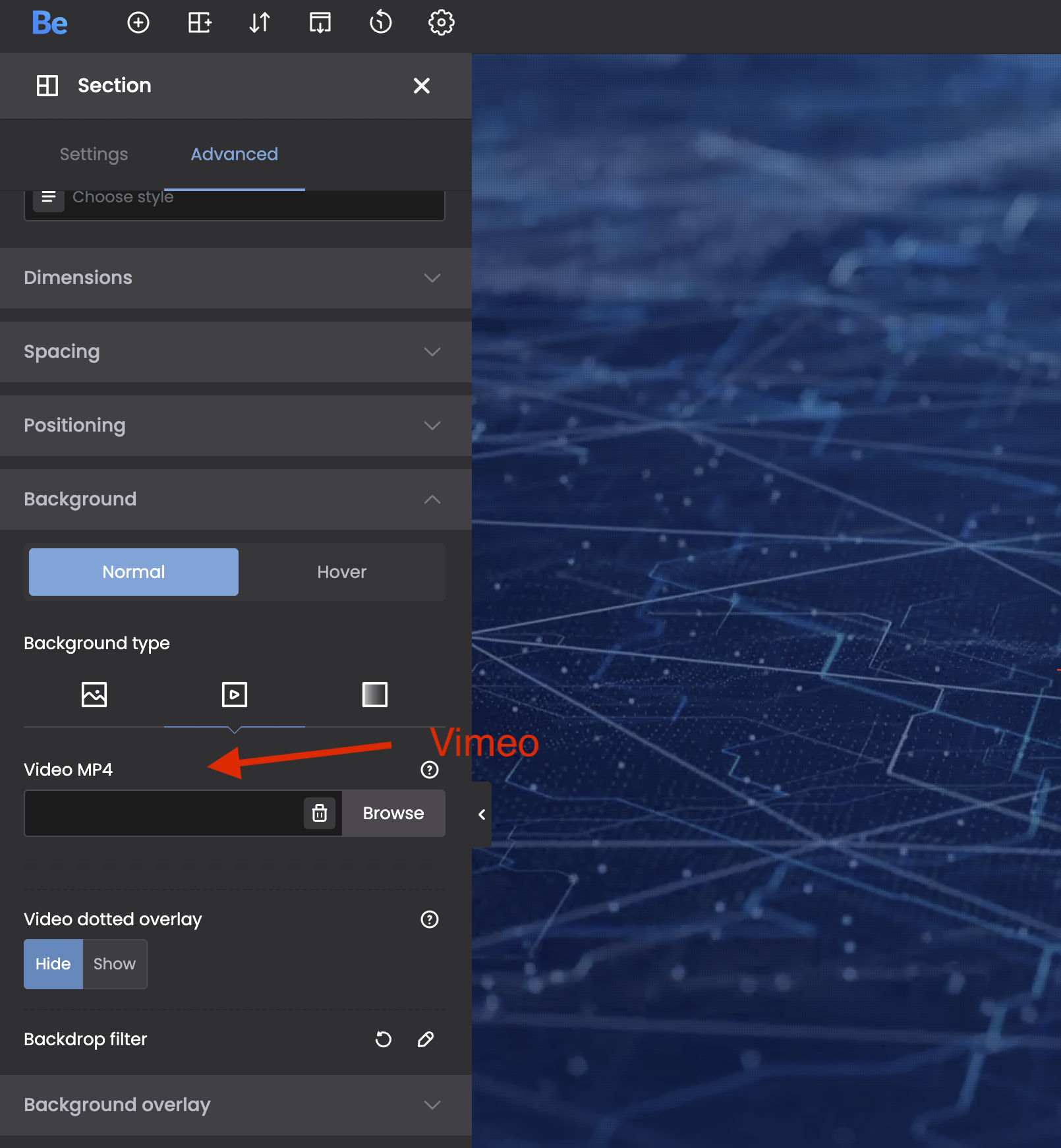Reset the Backdrop filter

click(383, 1039)
